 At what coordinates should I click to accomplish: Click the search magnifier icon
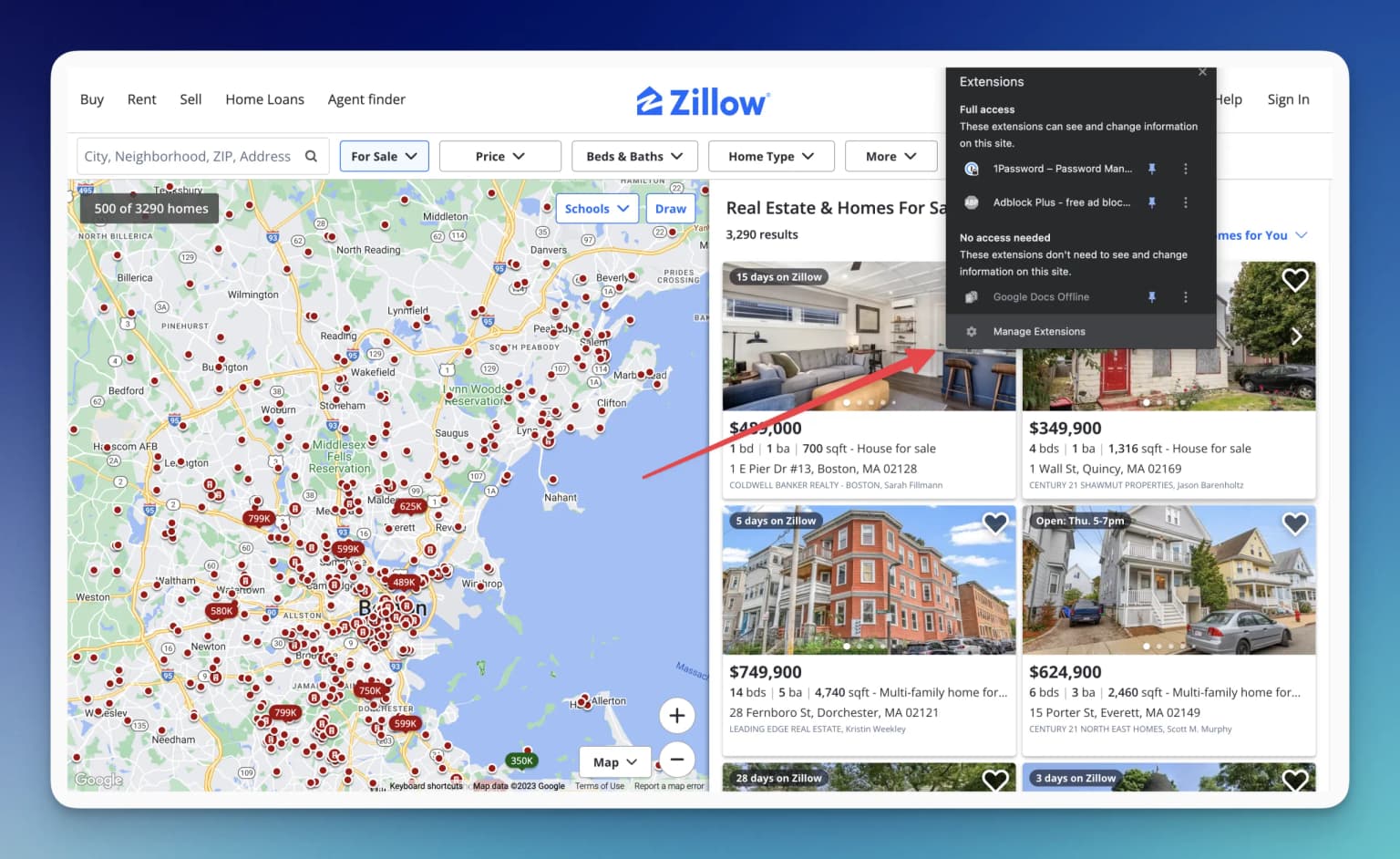point(311,156)
